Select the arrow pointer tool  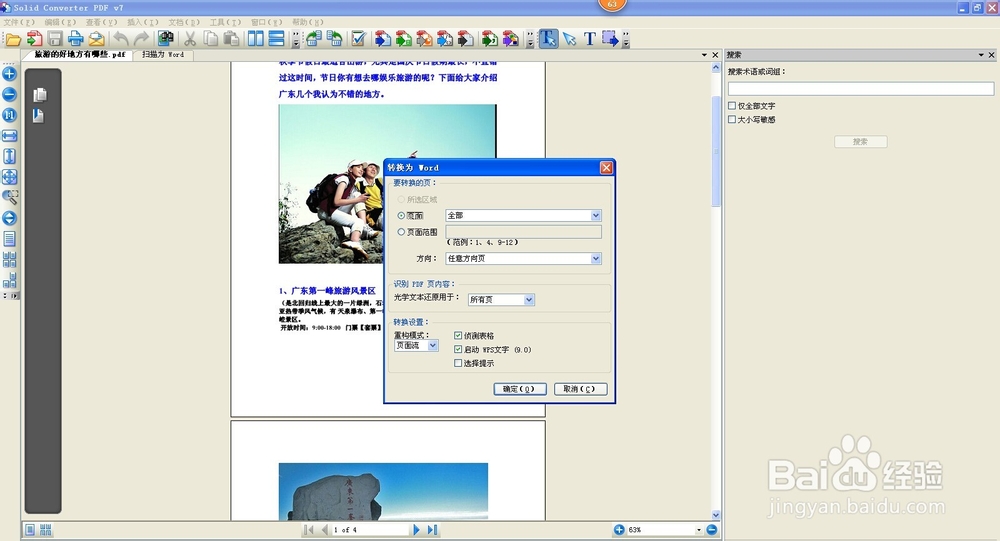coord(570,39)
